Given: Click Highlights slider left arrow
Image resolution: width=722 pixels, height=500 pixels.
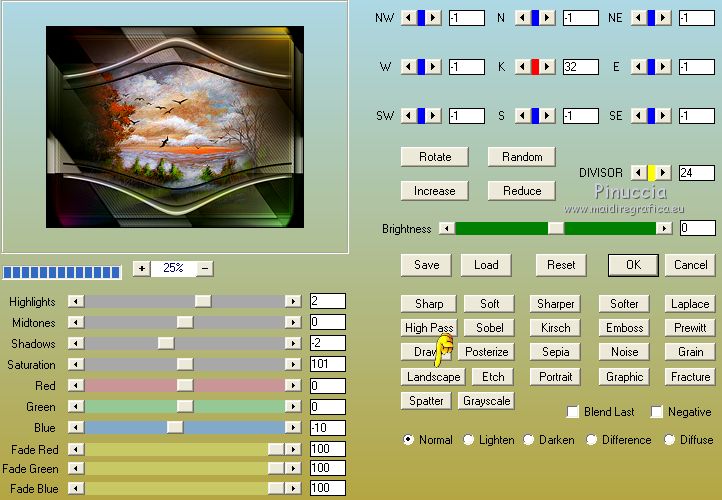Looking at the screenshot, I should [x=76, y=302].
